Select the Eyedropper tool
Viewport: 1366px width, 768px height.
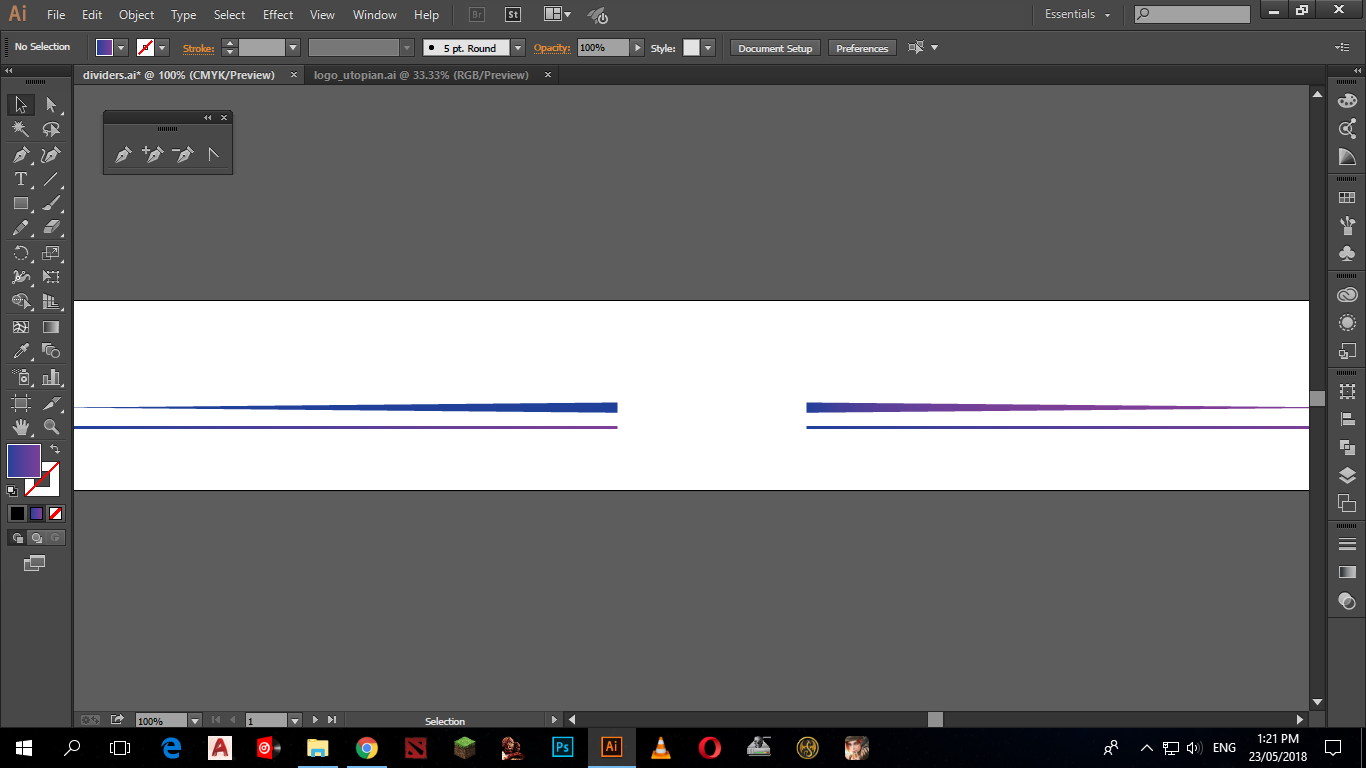(x=21, y=351)
